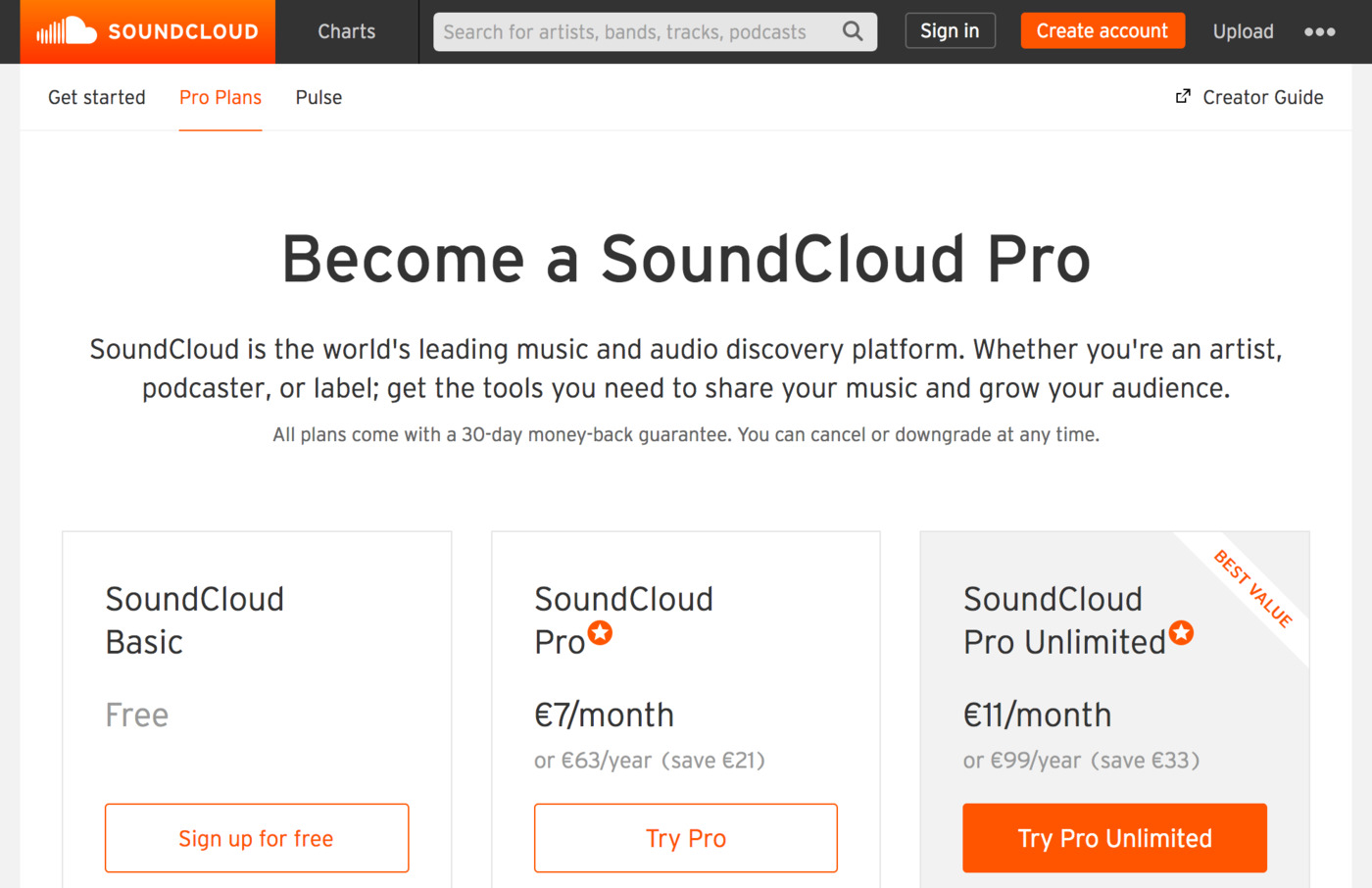Open the ellipsis more-options menu
Image resolution: width=1372 pixels, height=888 pixels.
1319,30
